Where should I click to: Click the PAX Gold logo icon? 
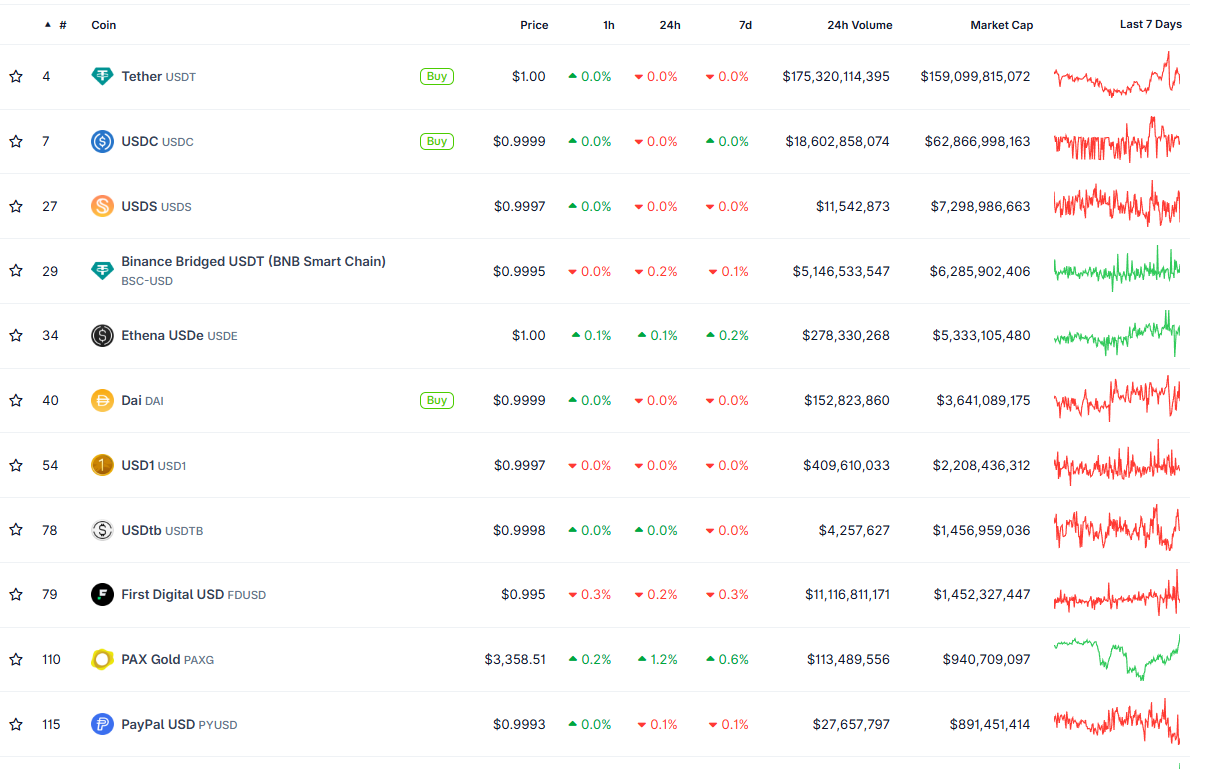[x=102, y=659]
